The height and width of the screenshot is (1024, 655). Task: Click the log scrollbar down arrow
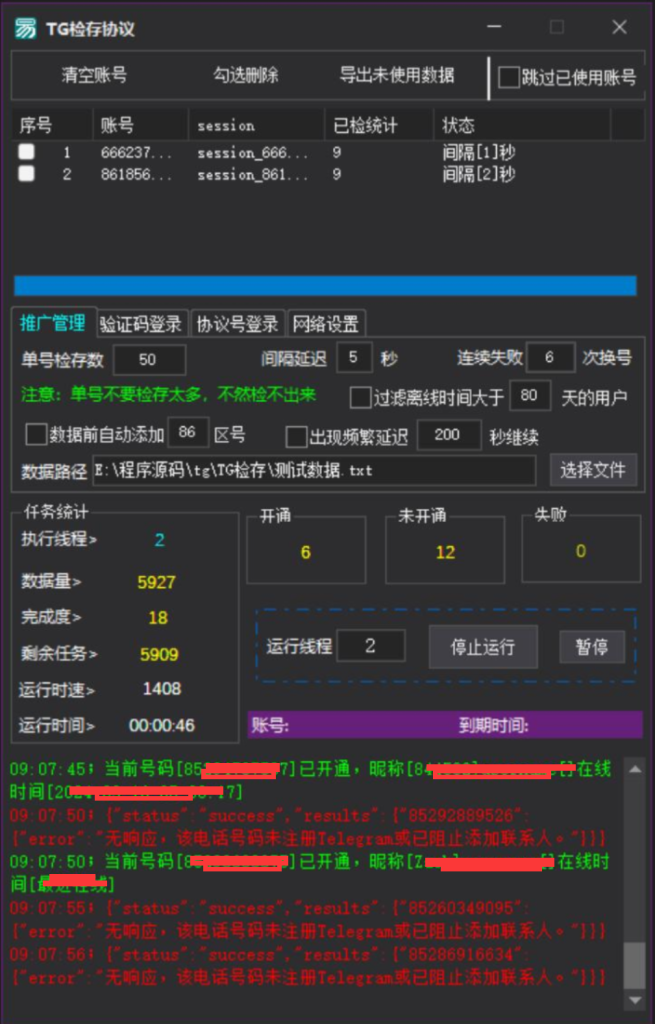tap(634, 1000)
